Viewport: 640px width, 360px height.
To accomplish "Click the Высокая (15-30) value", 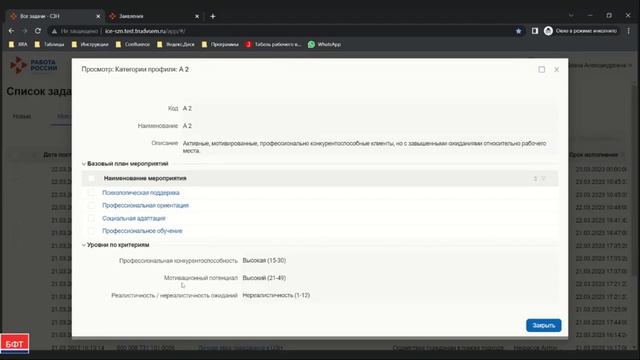I will (x=264, y=260).
